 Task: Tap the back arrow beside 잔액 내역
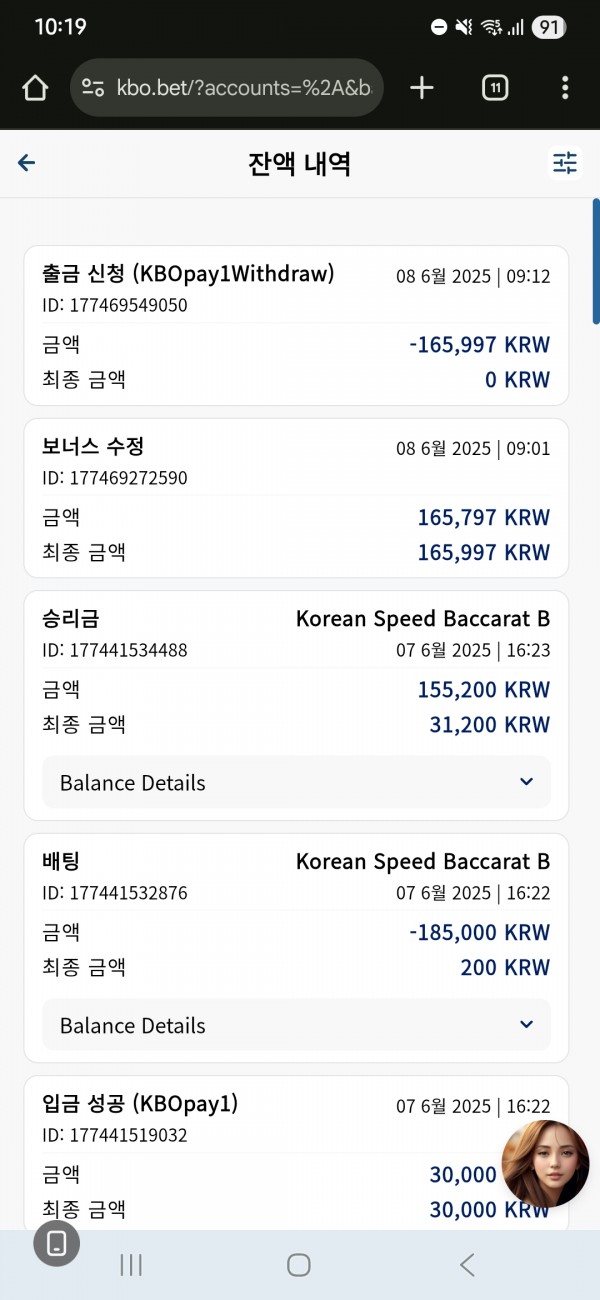coord(27,163)
